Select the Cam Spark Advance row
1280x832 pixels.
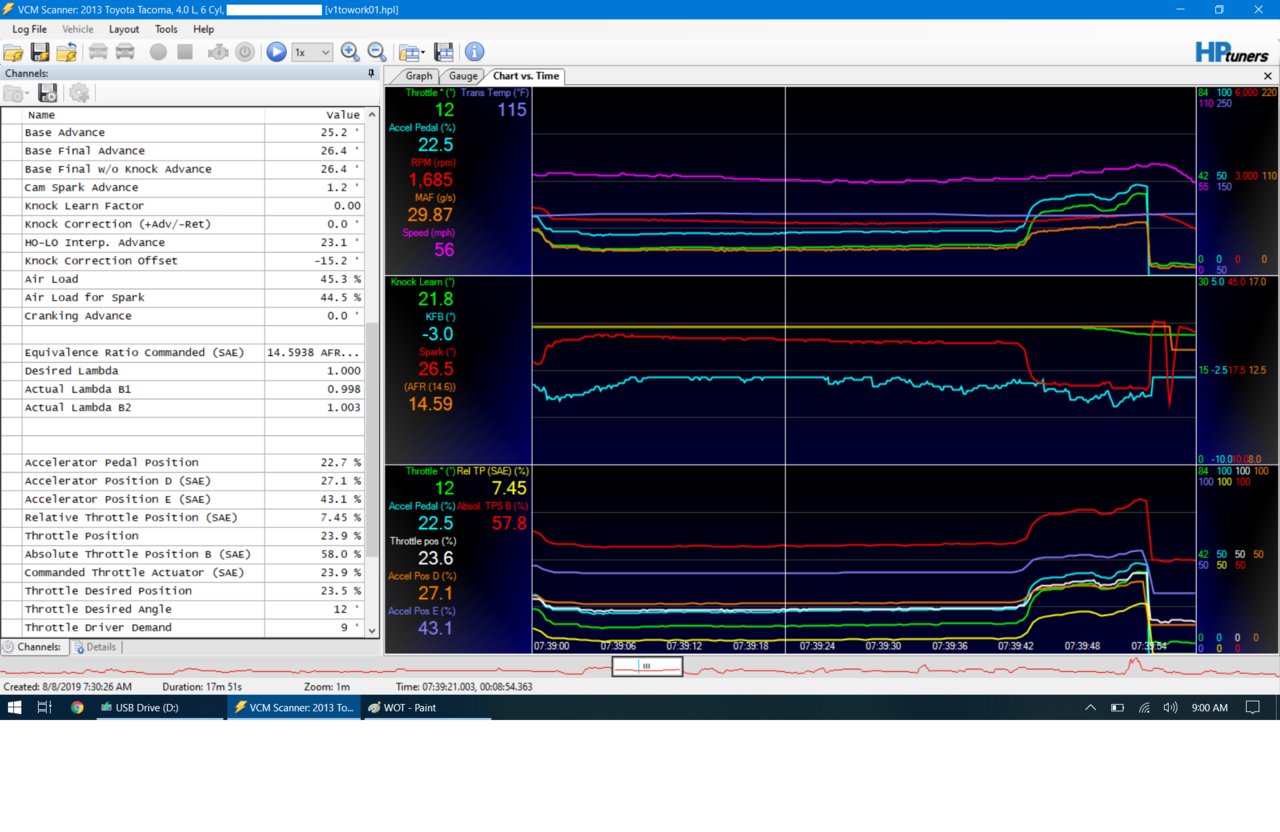(x=183, y=187)
